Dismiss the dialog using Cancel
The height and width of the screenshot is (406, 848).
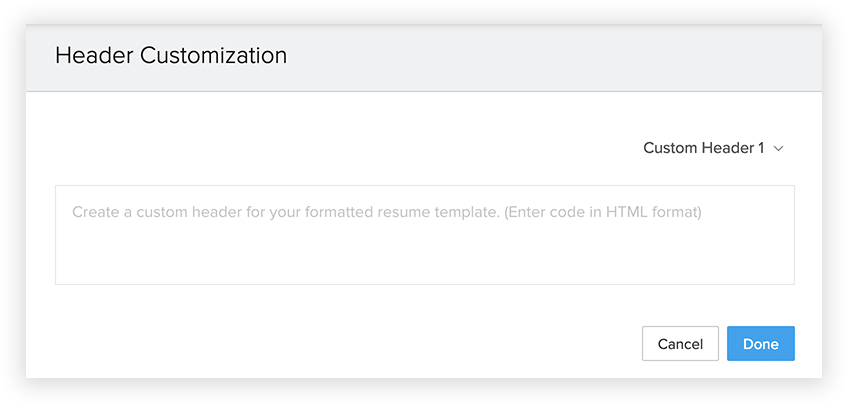click(680, 343)
